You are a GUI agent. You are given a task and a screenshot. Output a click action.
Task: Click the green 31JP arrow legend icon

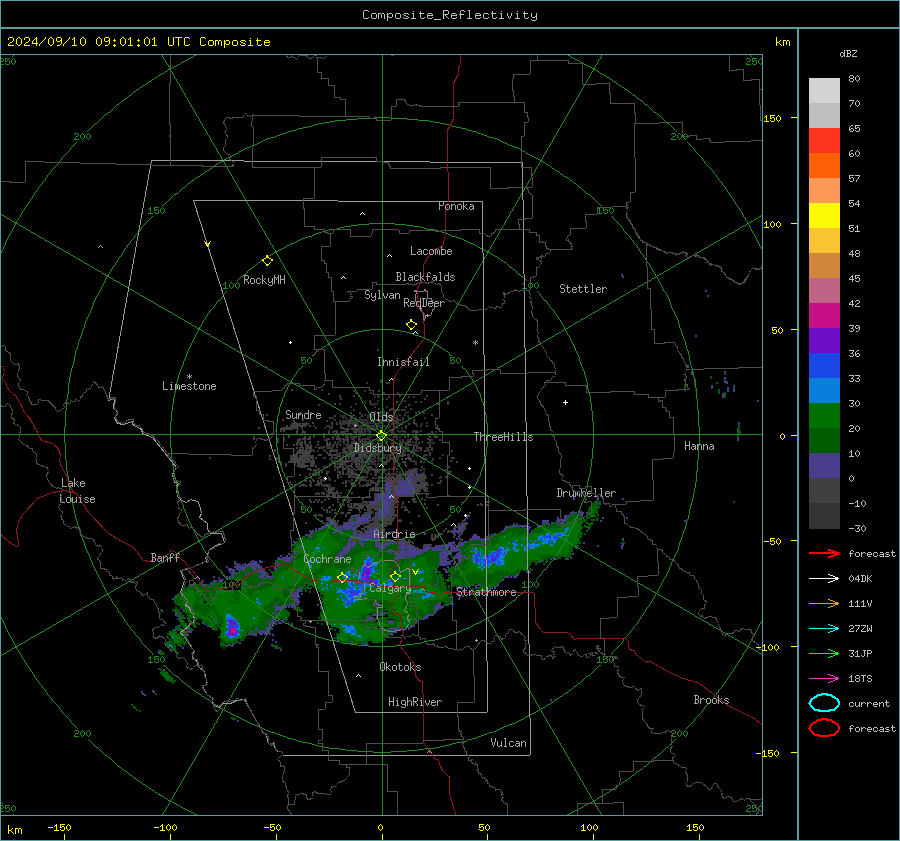click(x=824, y=653)
